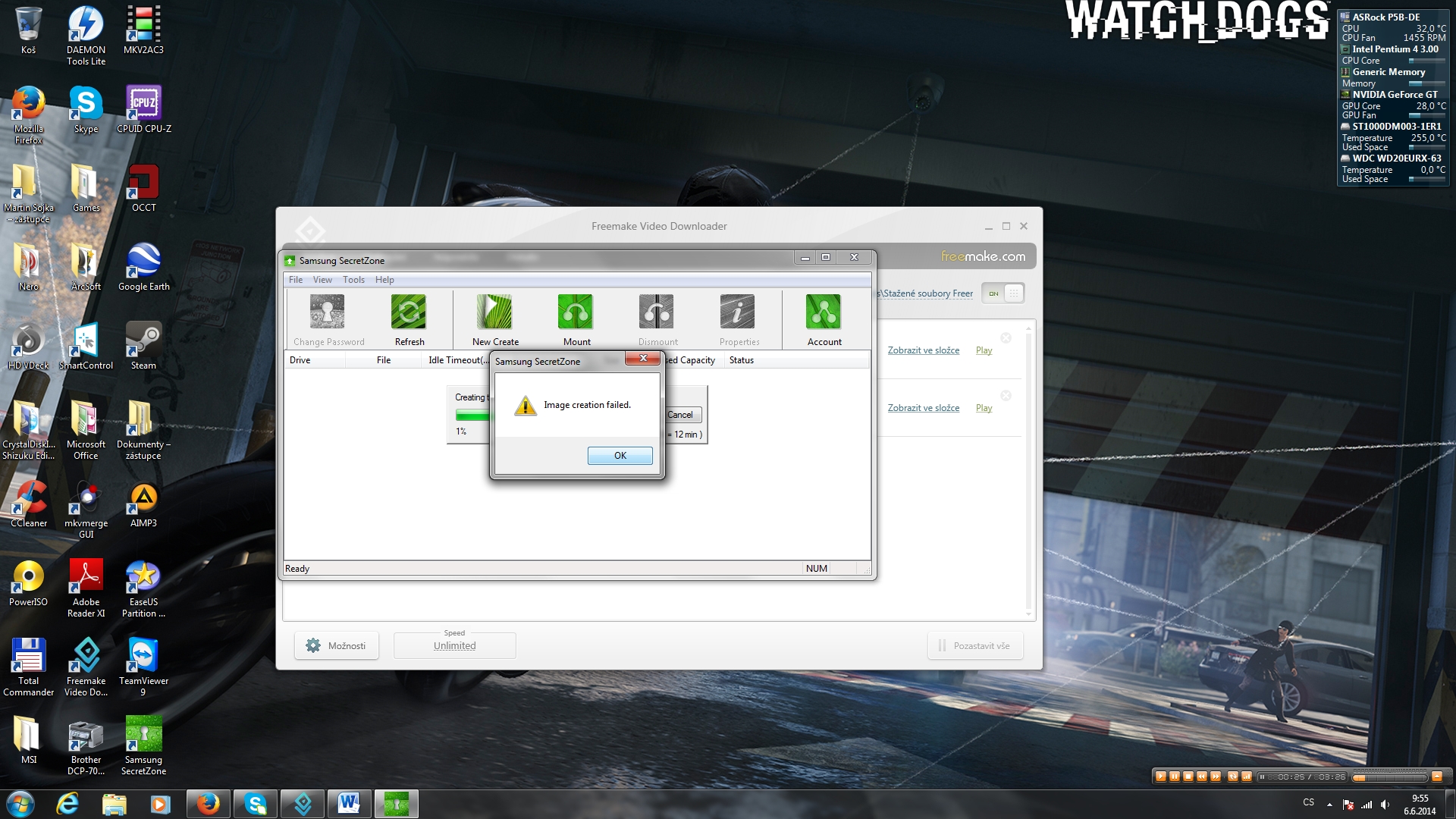Pause playback in AIMP mini player
The width and height of the screenshot is (1456, 819).
pyautogui.click(x=1174, y=777)
